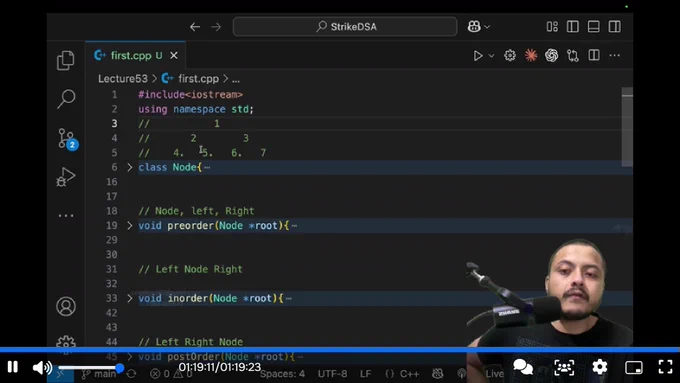This screenshot has width=680, height=383.
Task: Expand the folded postOrder function
Action: [x=129, y=357]
